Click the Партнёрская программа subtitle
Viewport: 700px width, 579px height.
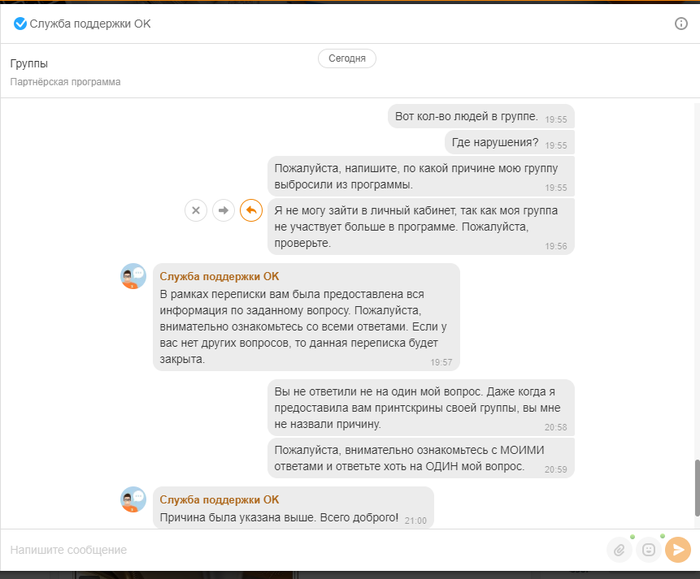click(65, 82)
